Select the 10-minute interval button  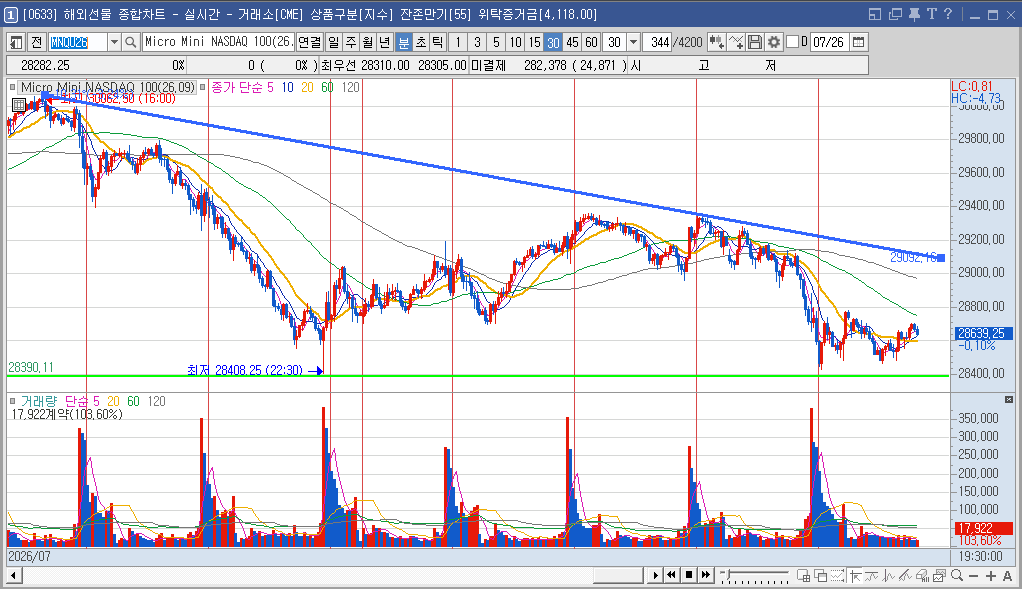click(516, 42)
